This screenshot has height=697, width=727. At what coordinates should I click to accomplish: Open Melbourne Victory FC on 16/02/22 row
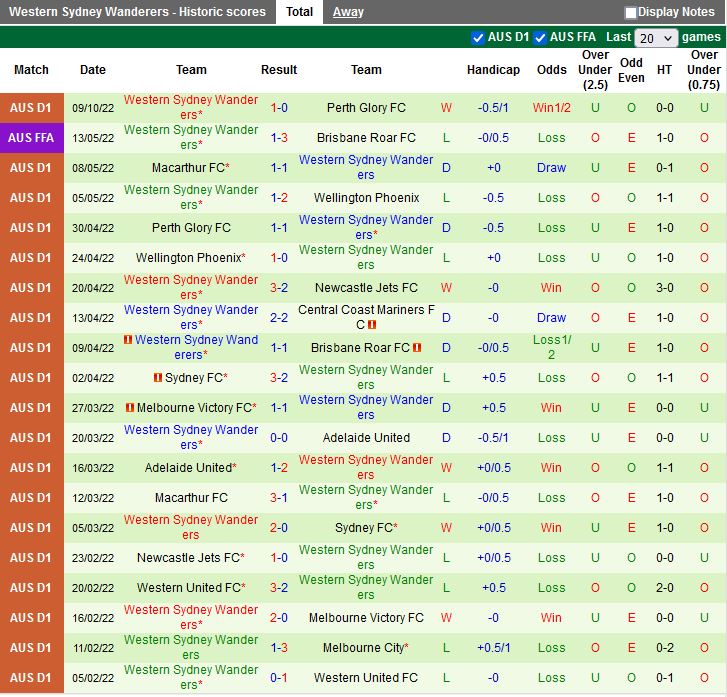tap(366, 618)
